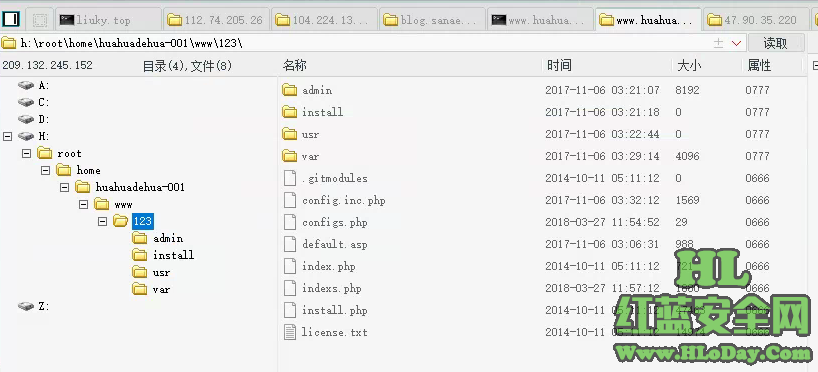Click the plus-minus icon in address bar
818x372 pixels.
[x=718, y=43]
